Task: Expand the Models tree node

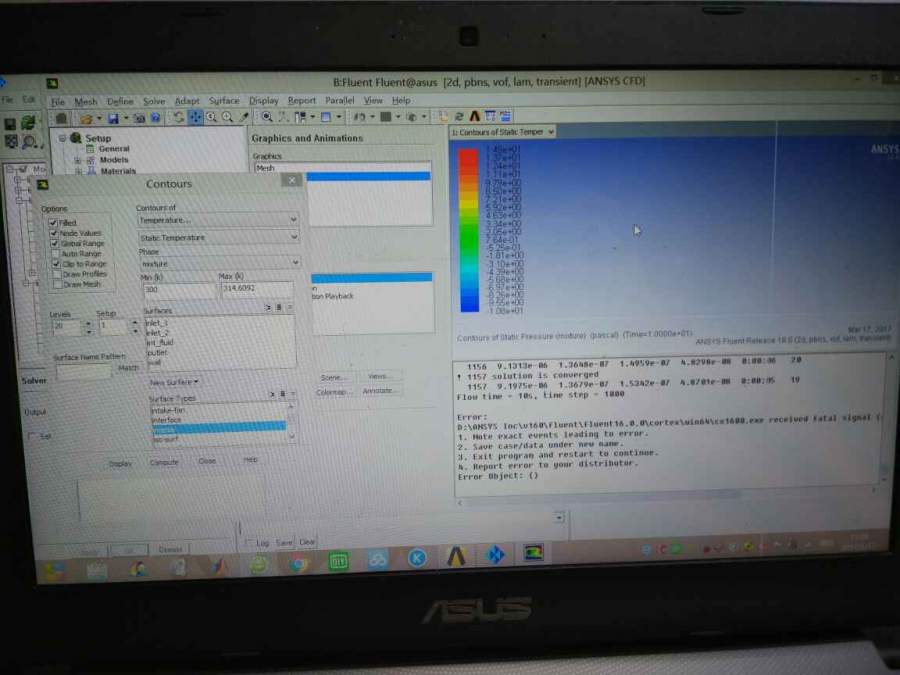Action: [x=77, y=160]
